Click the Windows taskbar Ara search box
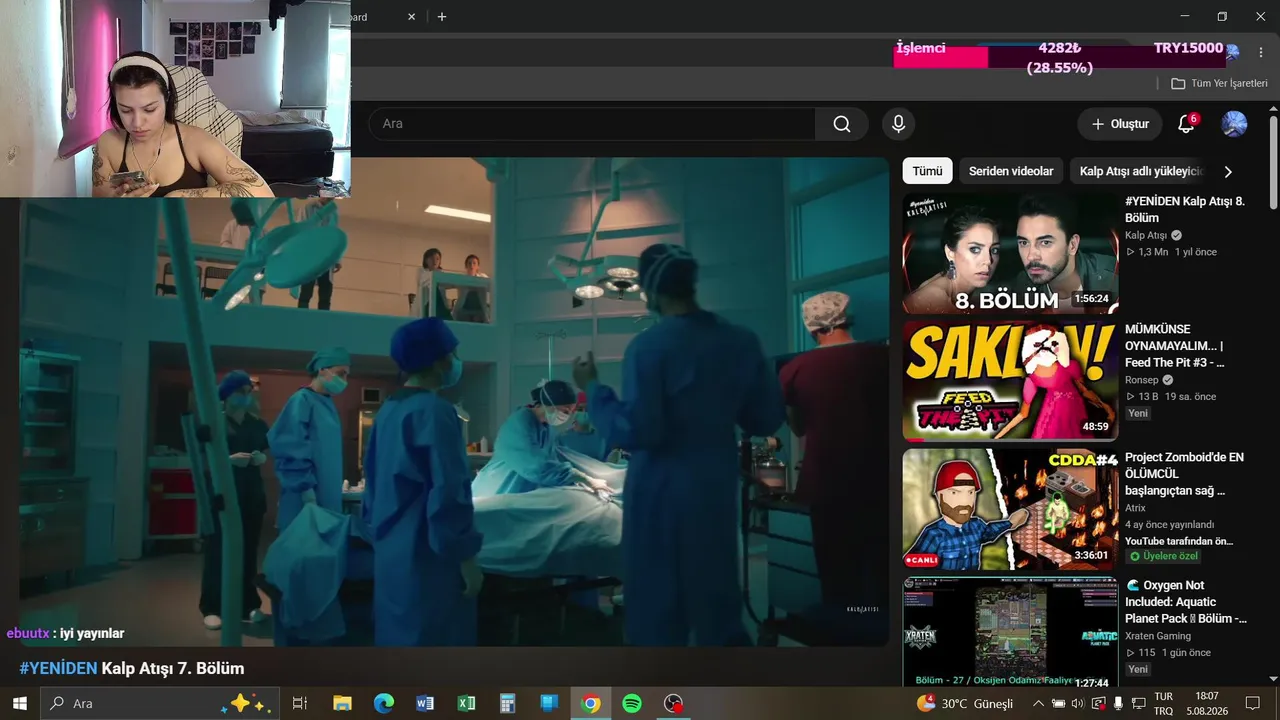The width and height of the screenshot is (1280, 720). (158, 703)
